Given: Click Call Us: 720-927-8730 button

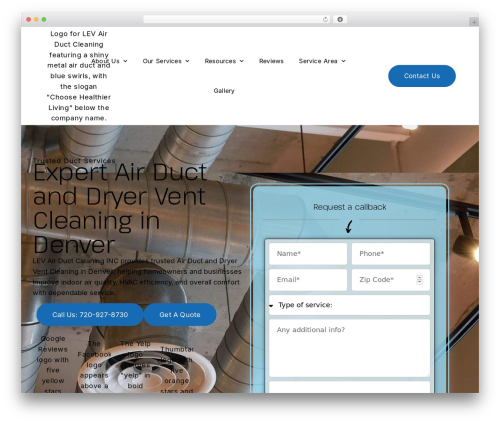Looking at the screenshot, I should tap(90, 315).
